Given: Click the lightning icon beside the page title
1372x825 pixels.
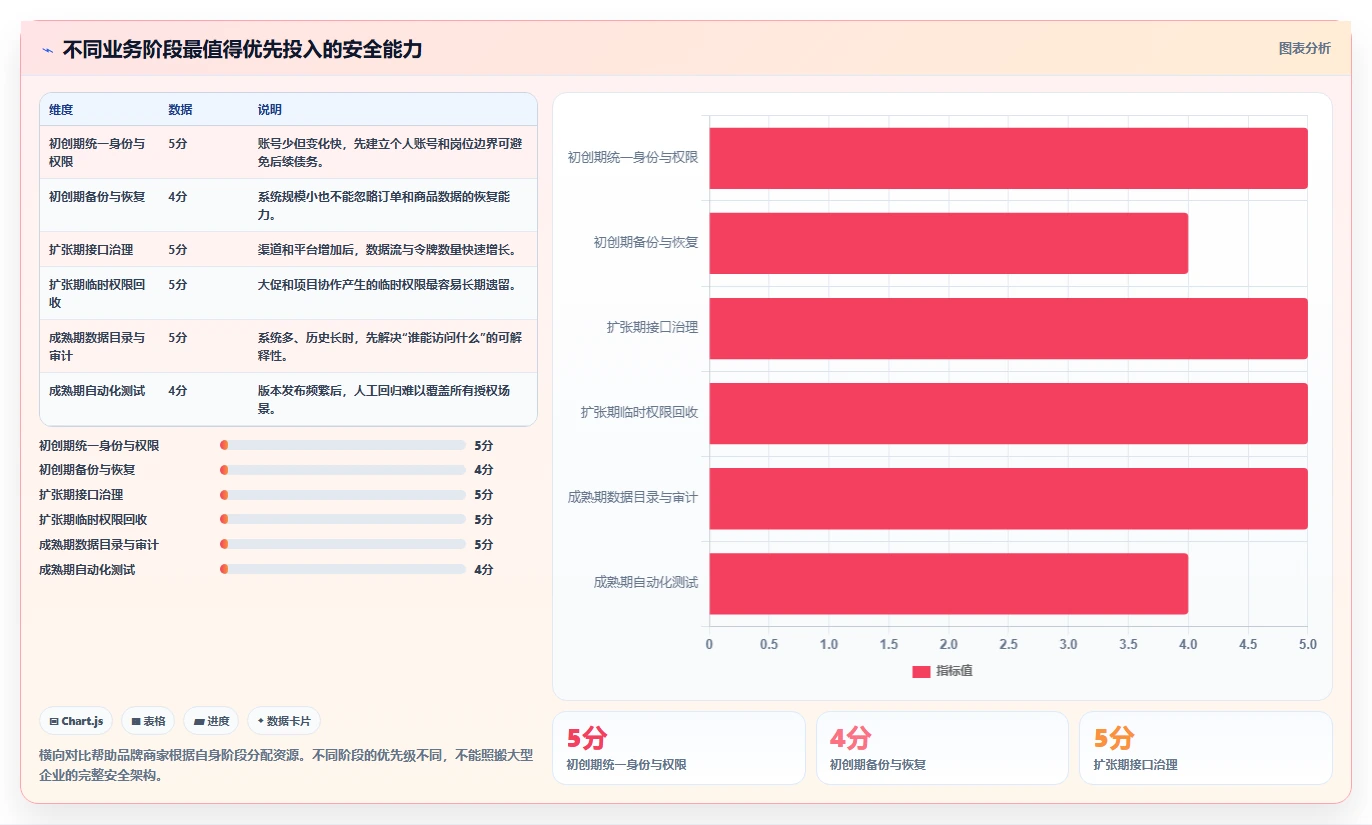Looking at the screenshot, I should coord(48,50).
